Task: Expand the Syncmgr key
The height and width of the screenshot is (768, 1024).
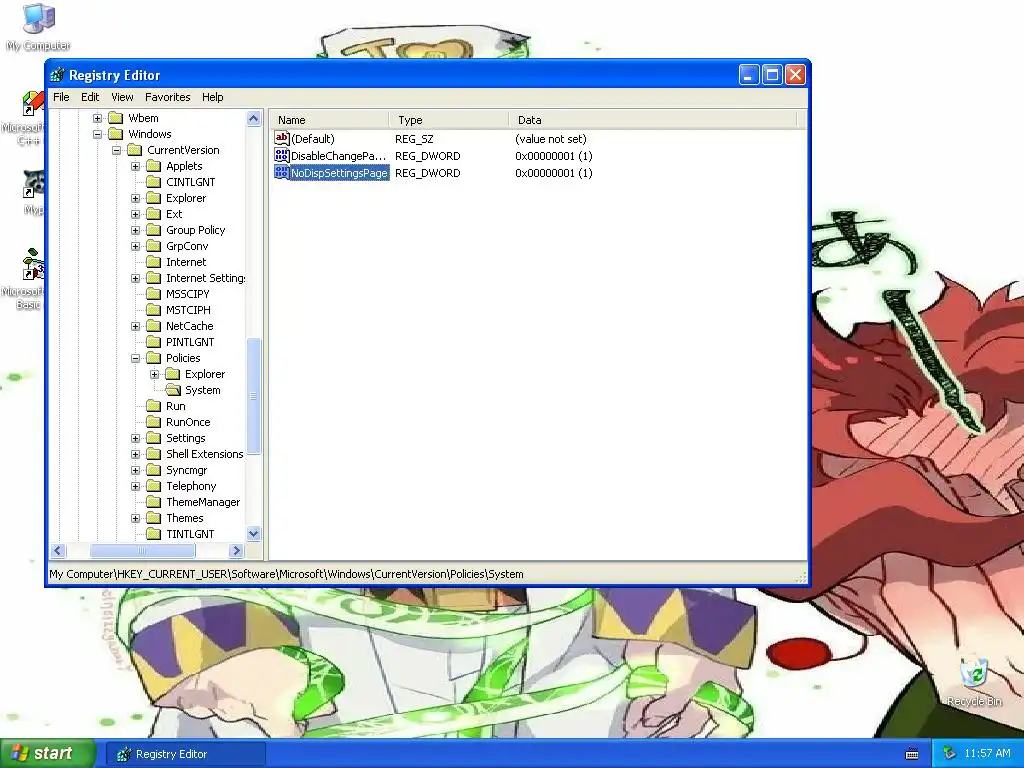Action: click(x=135, y=470)
